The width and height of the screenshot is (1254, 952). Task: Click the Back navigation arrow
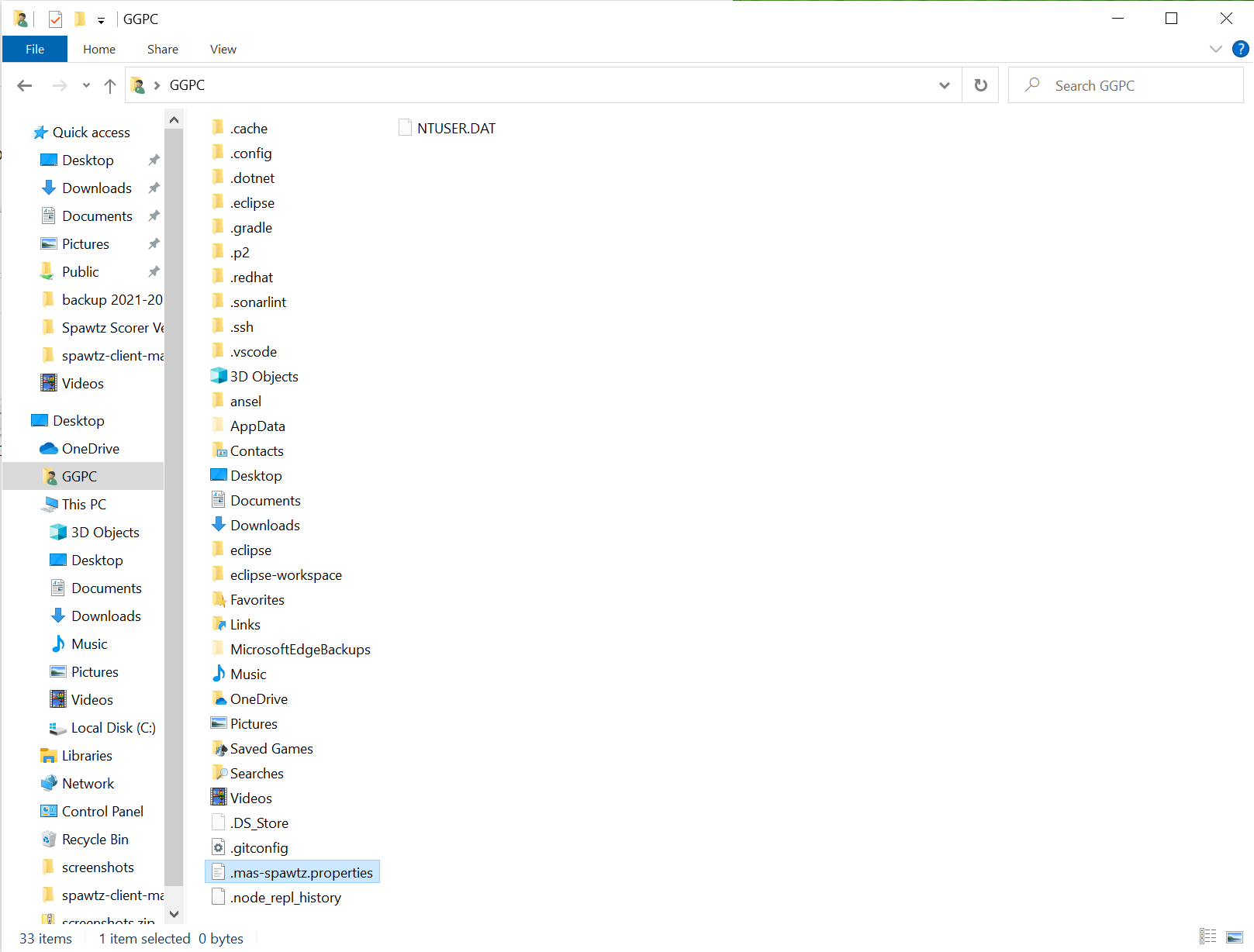coord(25,85)
